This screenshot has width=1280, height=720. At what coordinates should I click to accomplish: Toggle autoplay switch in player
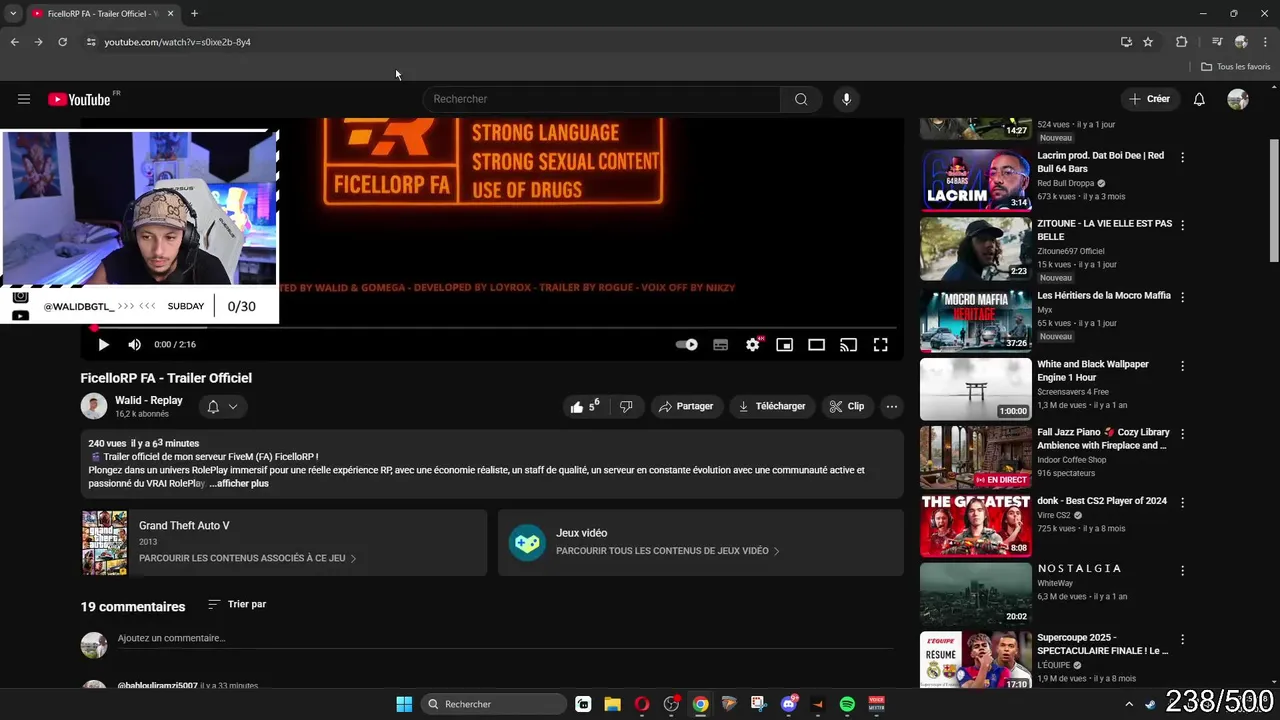[687, 344]
